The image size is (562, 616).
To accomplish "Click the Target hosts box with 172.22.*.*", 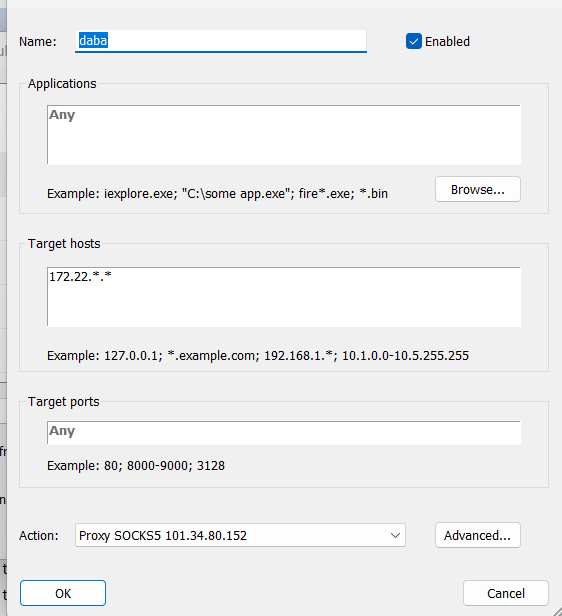I will [284, 297].
